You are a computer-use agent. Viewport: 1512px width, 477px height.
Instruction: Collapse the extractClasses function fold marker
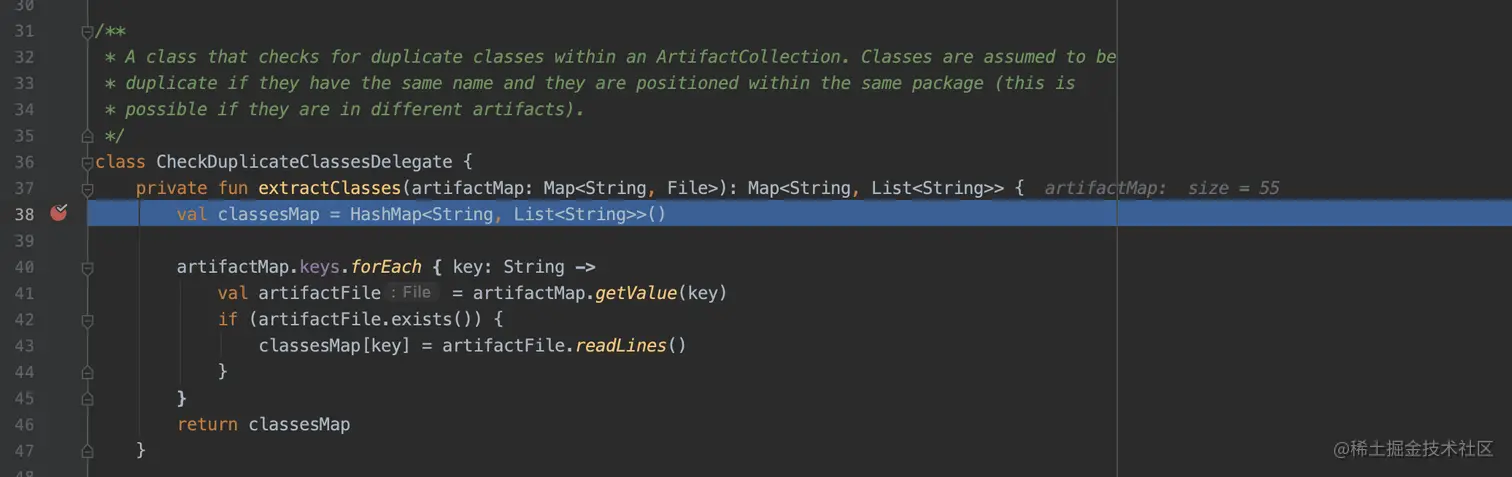coord(88,188)
